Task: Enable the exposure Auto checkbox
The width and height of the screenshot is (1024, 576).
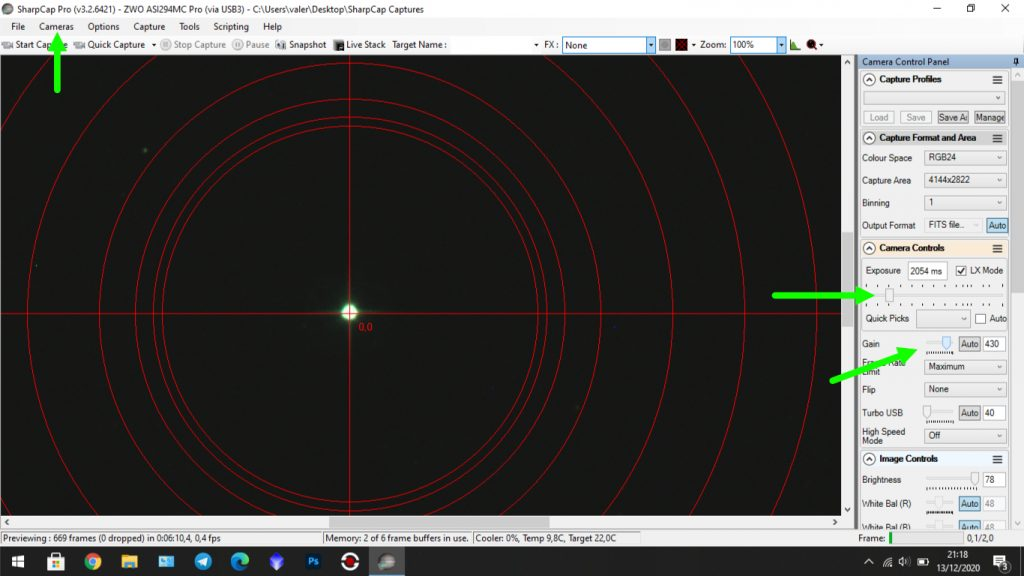Action: tap(980, 319)
